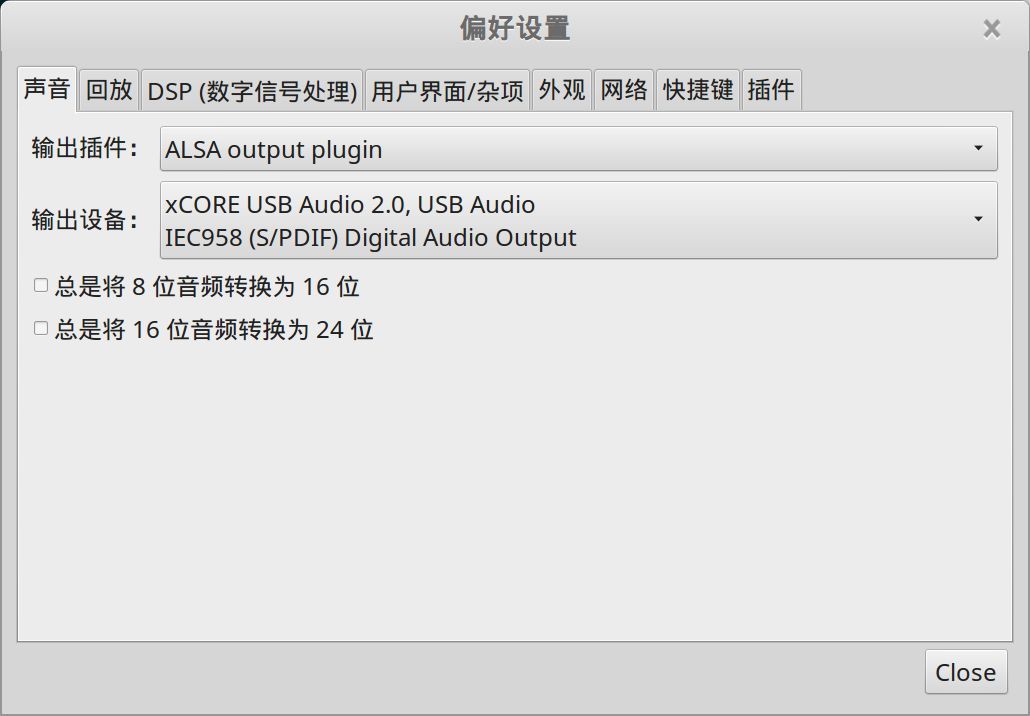Screen dimensions: 1030x716
Task: Close the preferences window with the X icon
Action: click(991, 29)
